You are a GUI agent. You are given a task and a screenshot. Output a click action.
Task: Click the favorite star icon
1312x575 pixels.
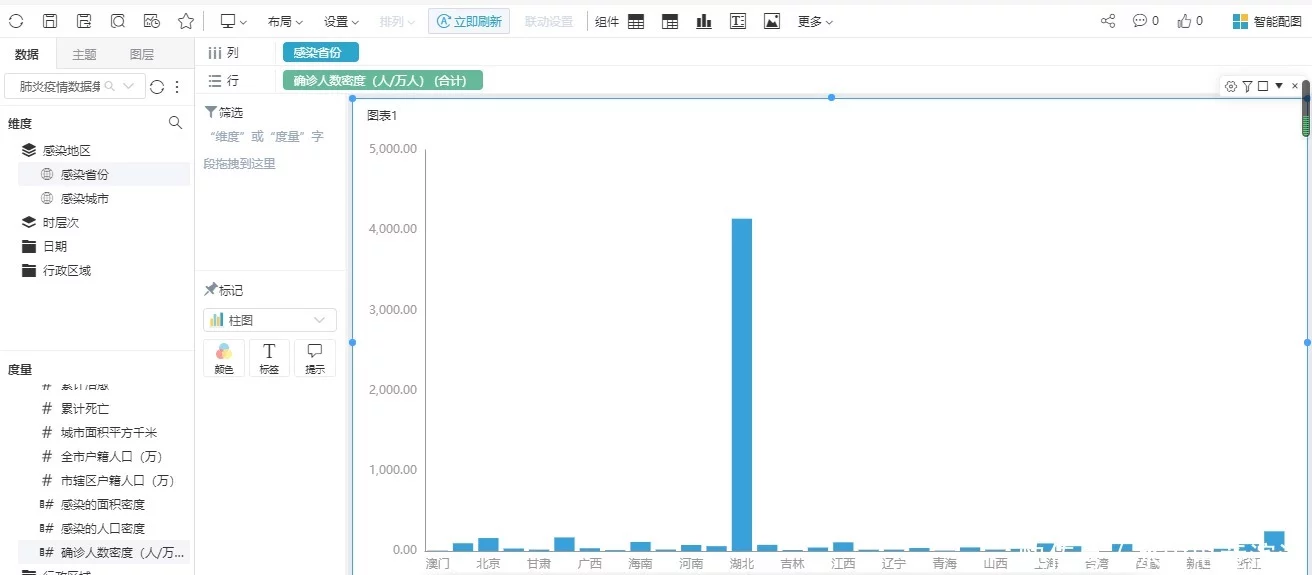tap(186, 21)
